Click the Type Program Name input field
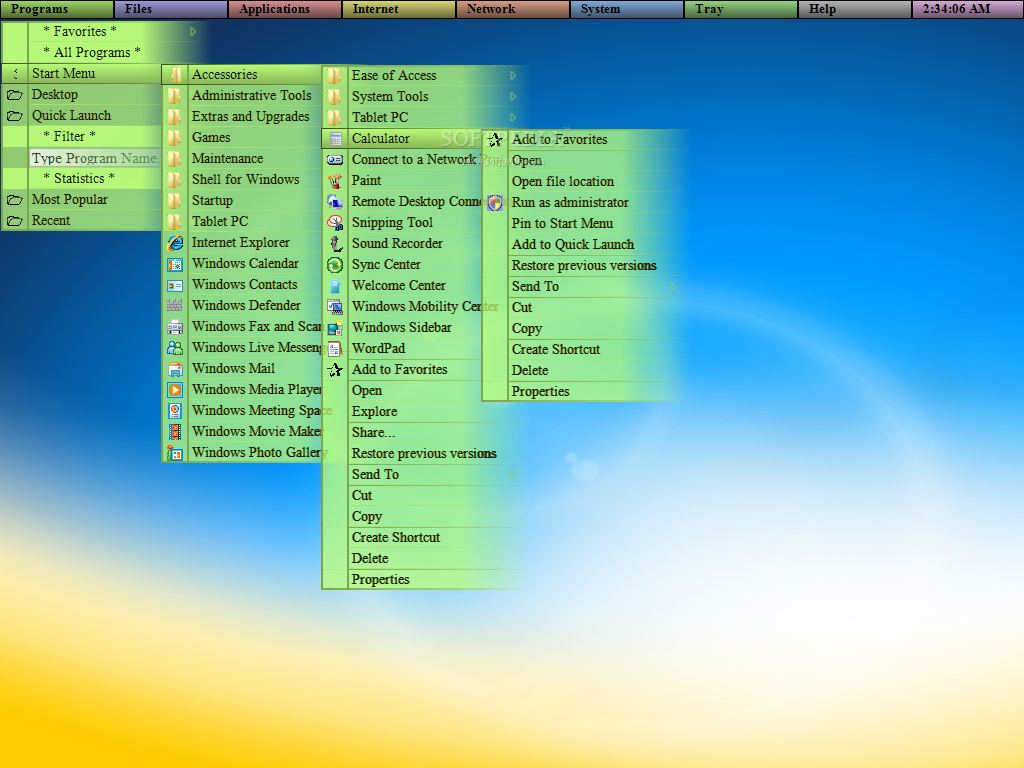The image size is (1024, 768). [x=95, y=158]
